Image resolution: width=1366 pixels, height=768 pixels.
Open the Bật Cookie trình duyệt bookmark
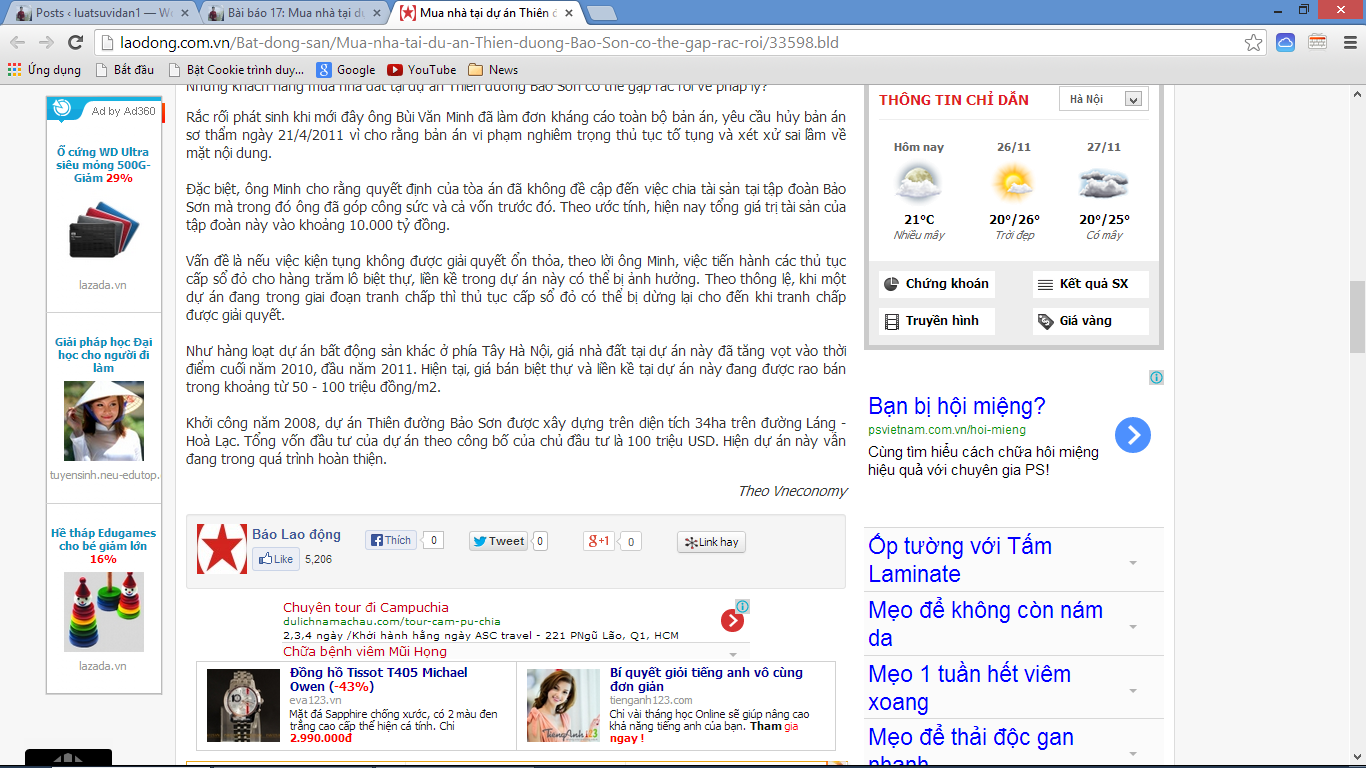[x=236, y=70]
